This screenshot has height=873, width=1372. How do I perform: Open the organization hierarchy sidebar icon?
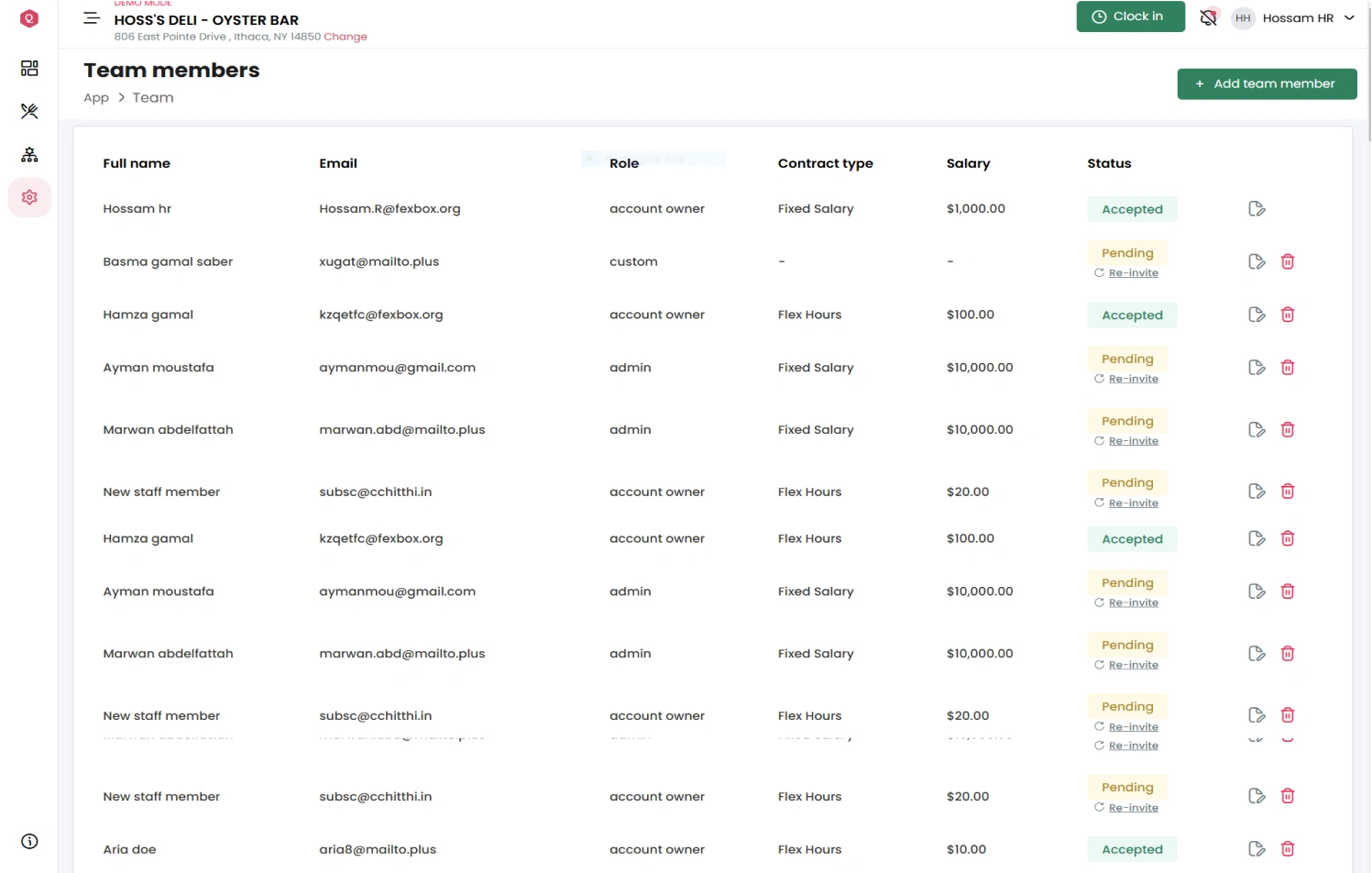tap(29, 155)
